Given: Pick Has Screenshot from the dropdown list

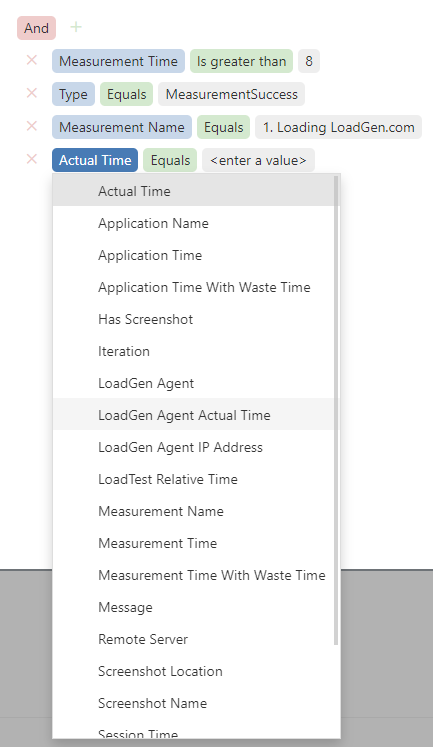Looking at the screenshot, I should click(x=196, y=319).
